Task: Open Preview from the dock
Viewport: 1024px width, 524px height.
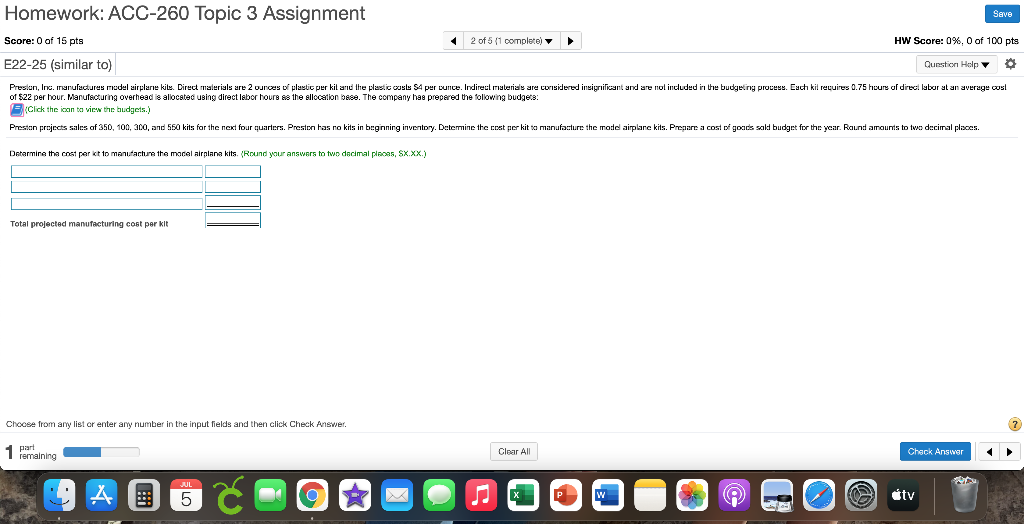Action: click(777, 495)
